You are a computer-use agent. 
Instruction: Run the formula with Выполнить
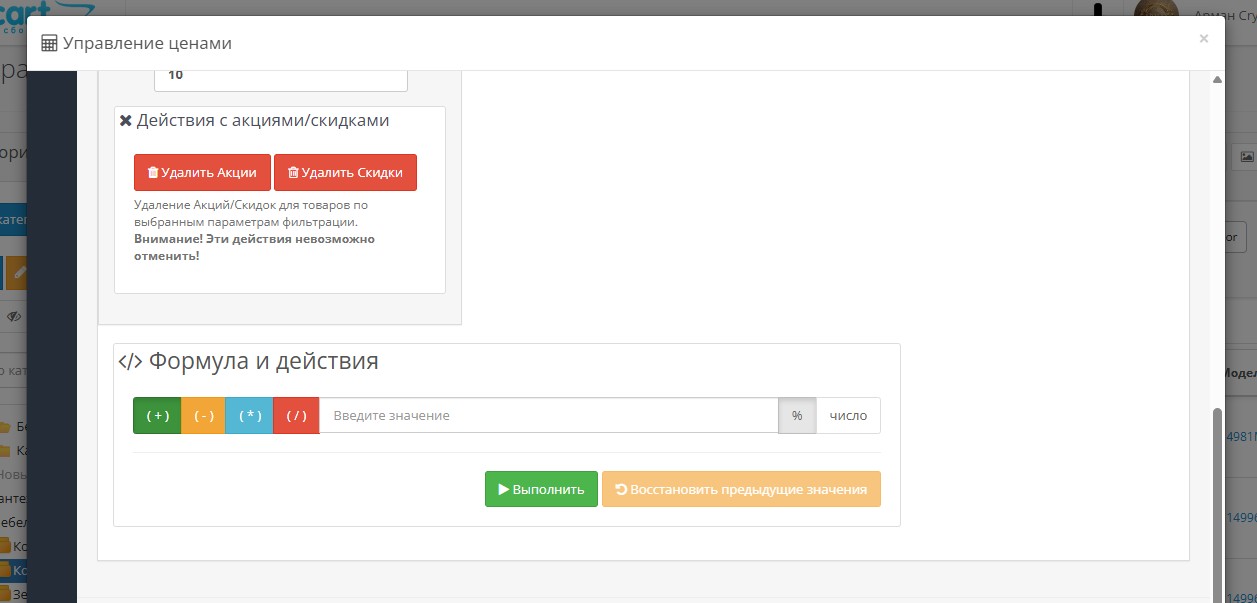pyautogui.click(x=541, y=489)
